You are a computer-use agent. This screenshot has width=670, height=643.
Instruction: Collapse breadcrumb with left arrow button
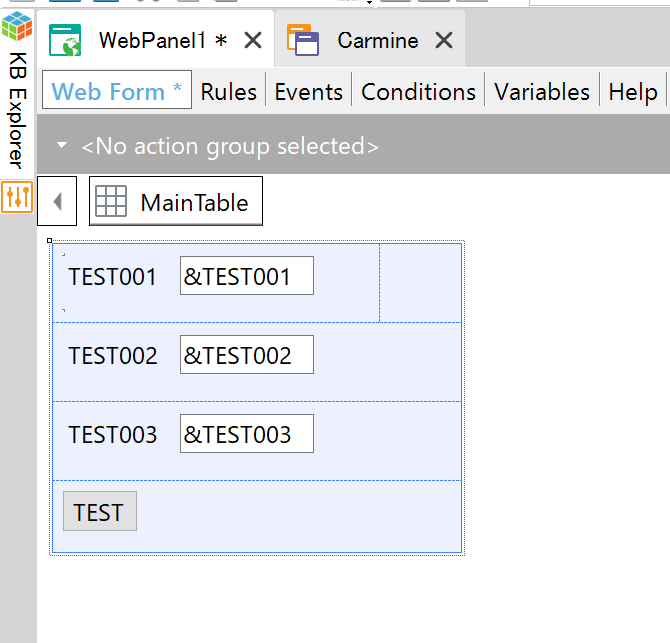pyautogui.click(x=57, y=201)
